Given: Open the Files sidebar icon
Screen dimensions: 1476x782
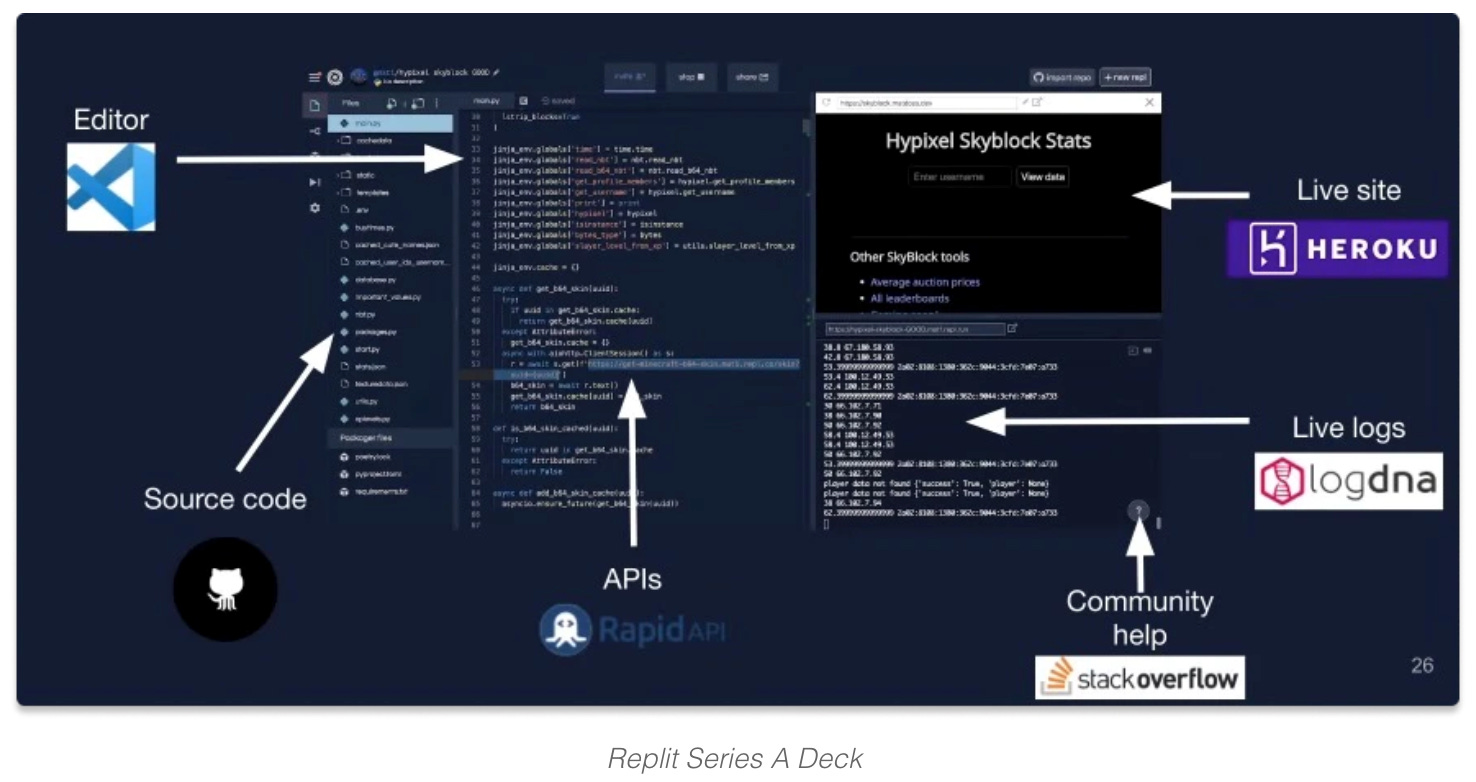Looking at the screenshot, I should pos(314,103).
